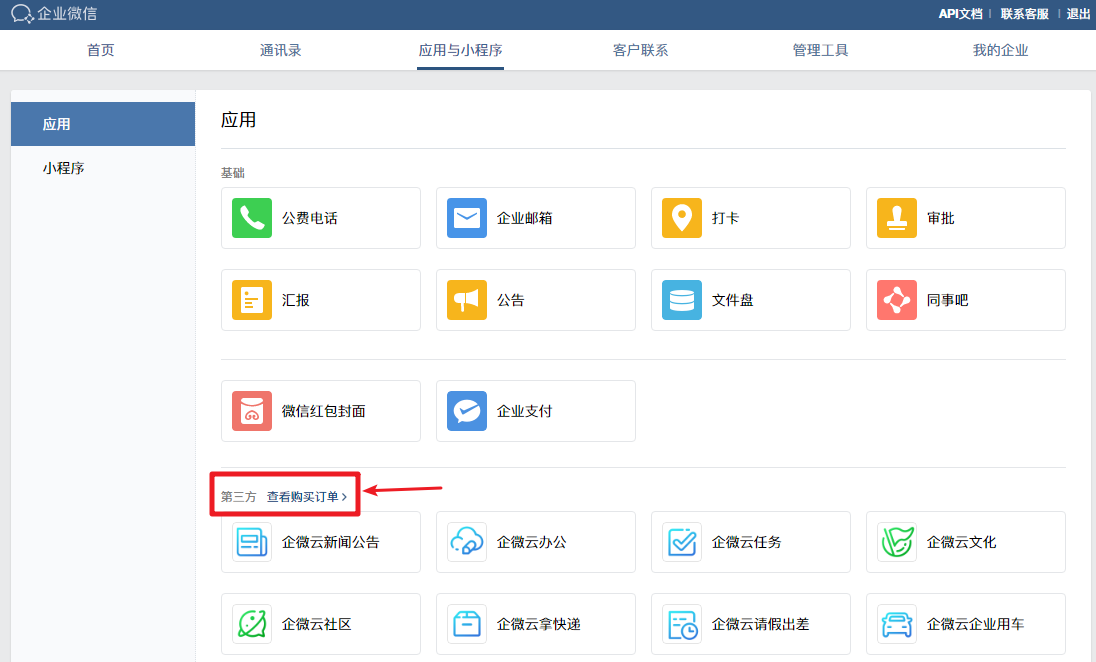Click the 联系客服 link
Screen dimensions: 1096x662
1024,14
